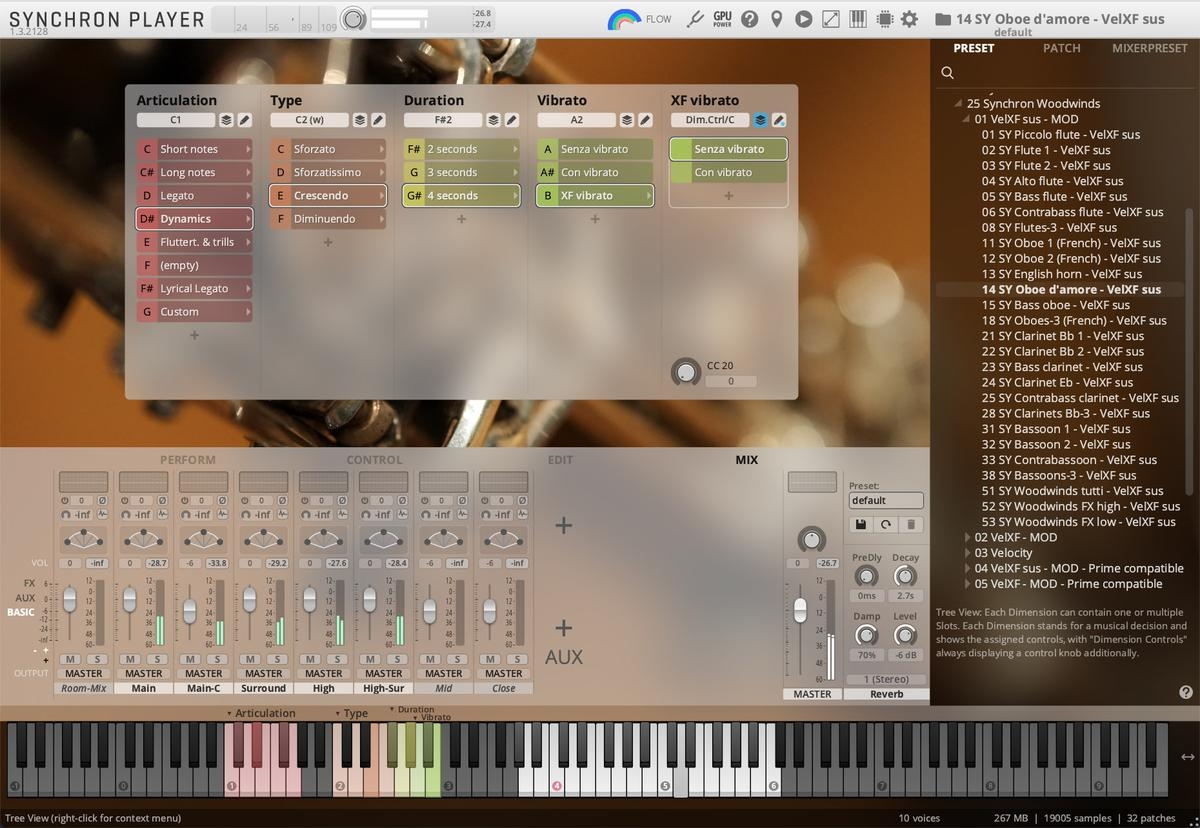Open the Room-Mix channel MASTER output dropdown
Viewport: 1200px width, 828px height.
tap(84, 673)
